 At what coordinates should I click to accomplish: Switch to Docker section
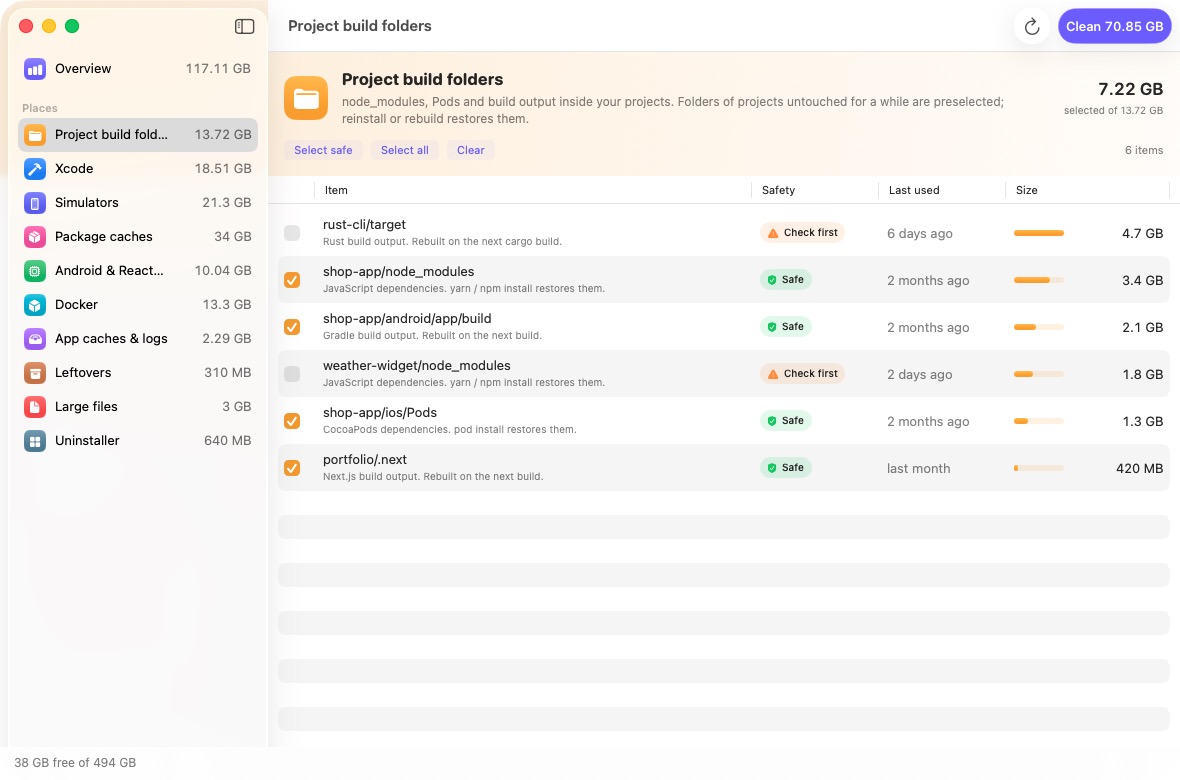pos(138,305)
